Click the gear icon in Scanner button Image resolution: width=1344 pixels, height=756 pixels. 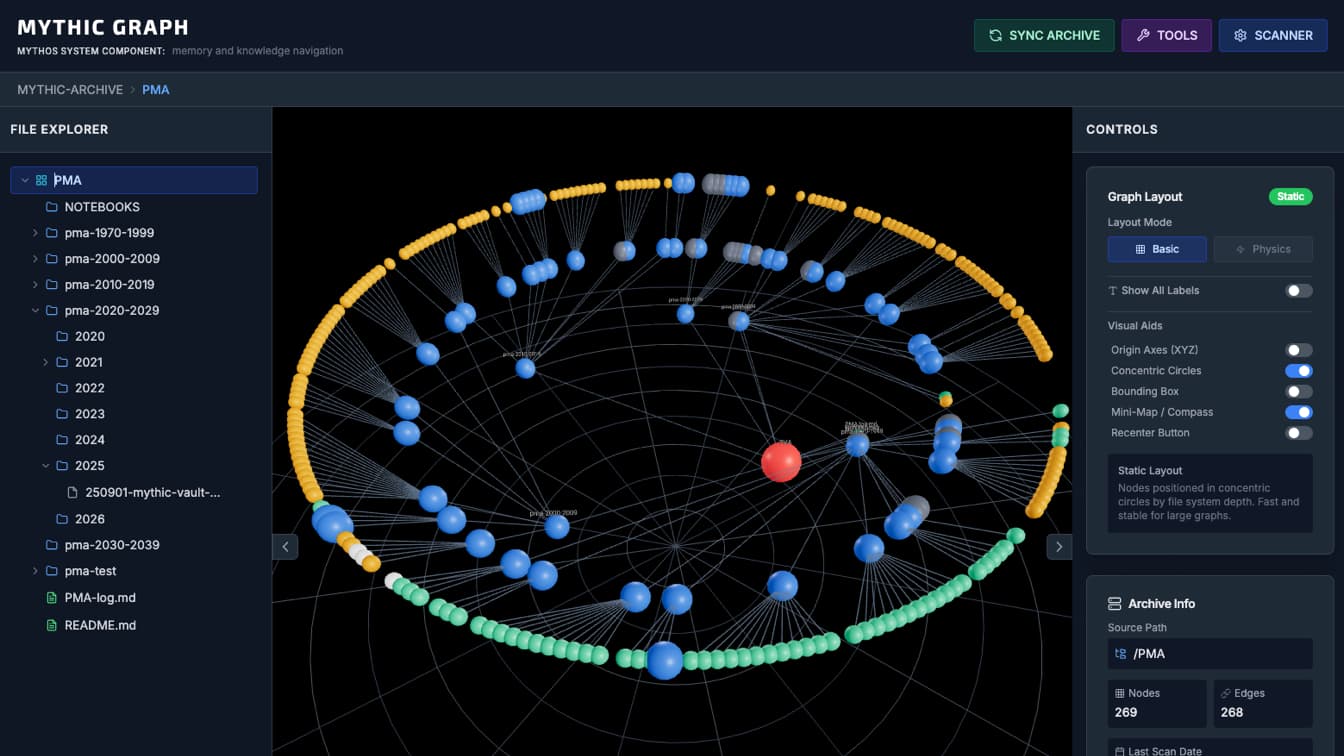1240,35
